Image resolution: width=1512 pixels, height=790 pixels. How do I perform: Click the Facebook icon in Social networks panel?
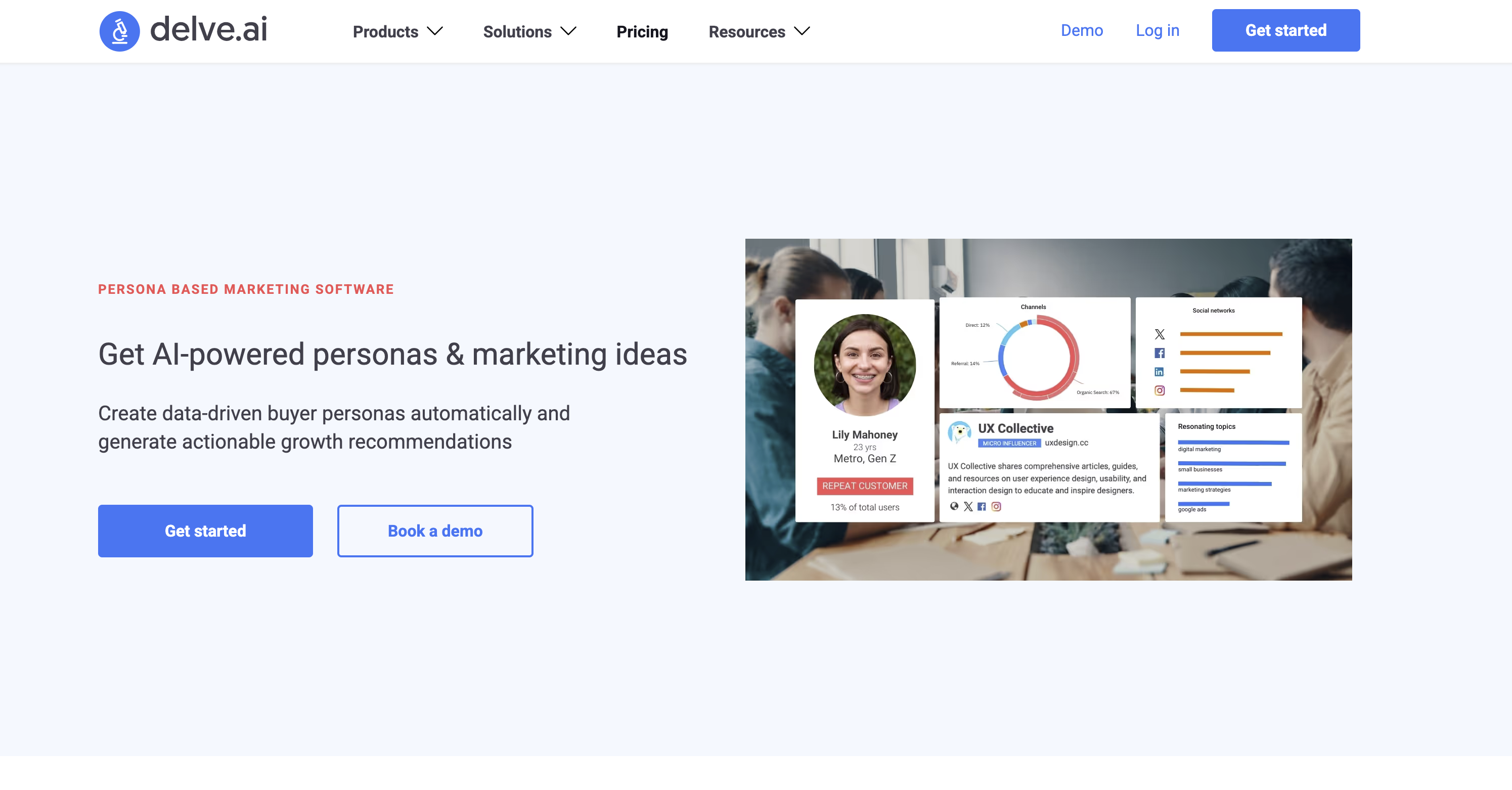tap(1159, 353)
